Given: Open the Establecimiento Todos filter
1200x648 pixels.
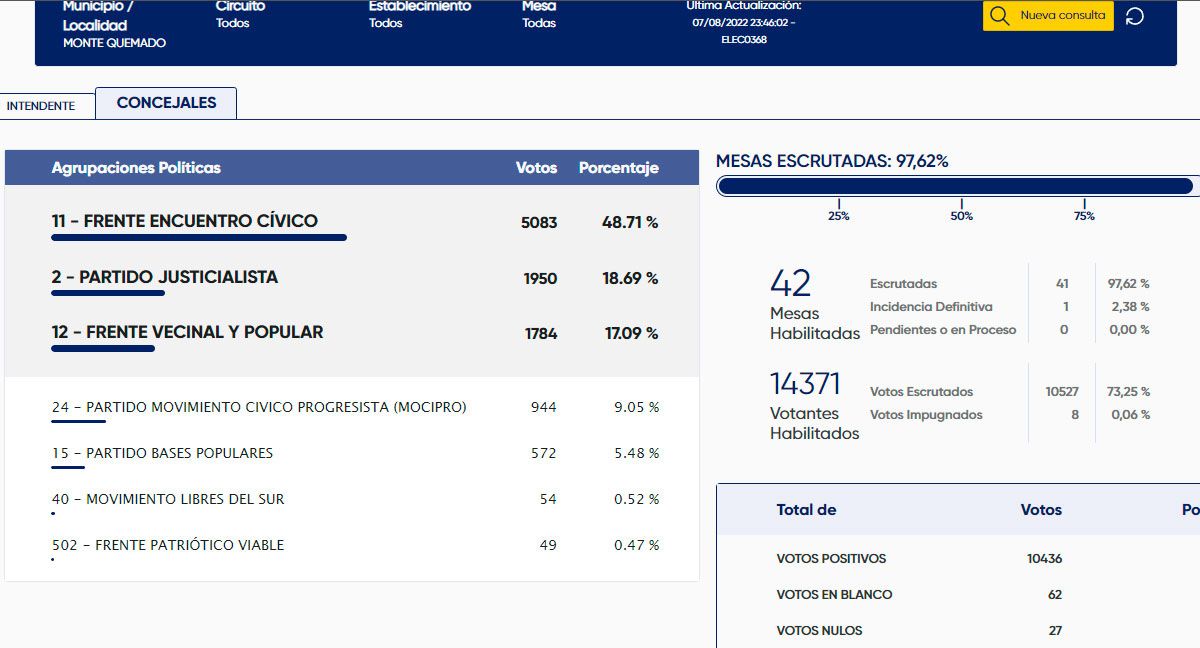Looking at the screenshot, I should 419,15.
